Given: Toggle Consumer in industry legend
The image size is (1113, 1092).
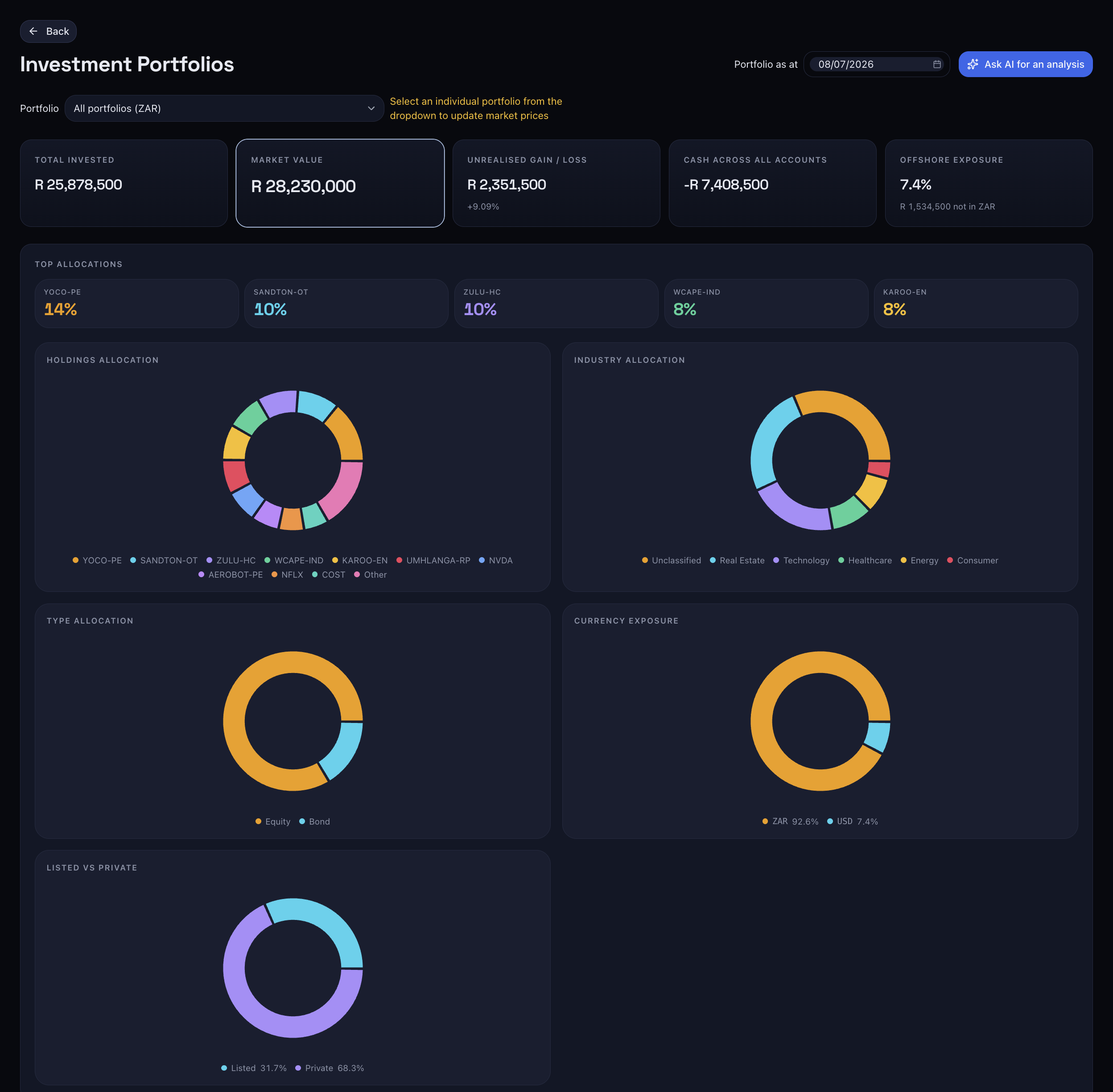Looking at the screenshot, I should coord(973,560).
